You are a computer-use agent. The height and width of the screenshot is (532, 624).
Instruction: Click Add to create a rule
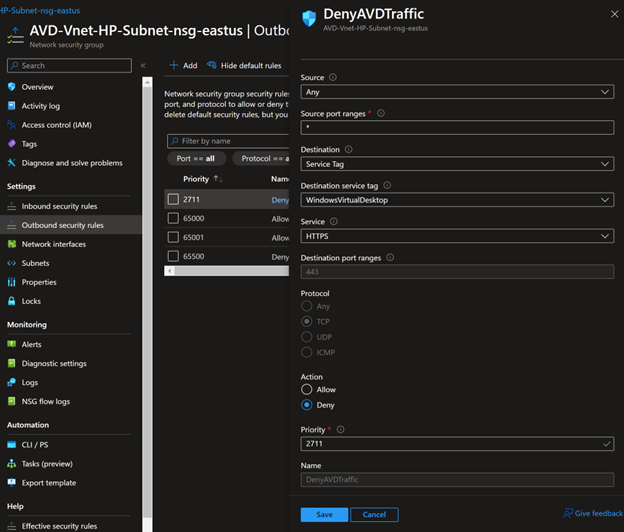click(183, 65)
